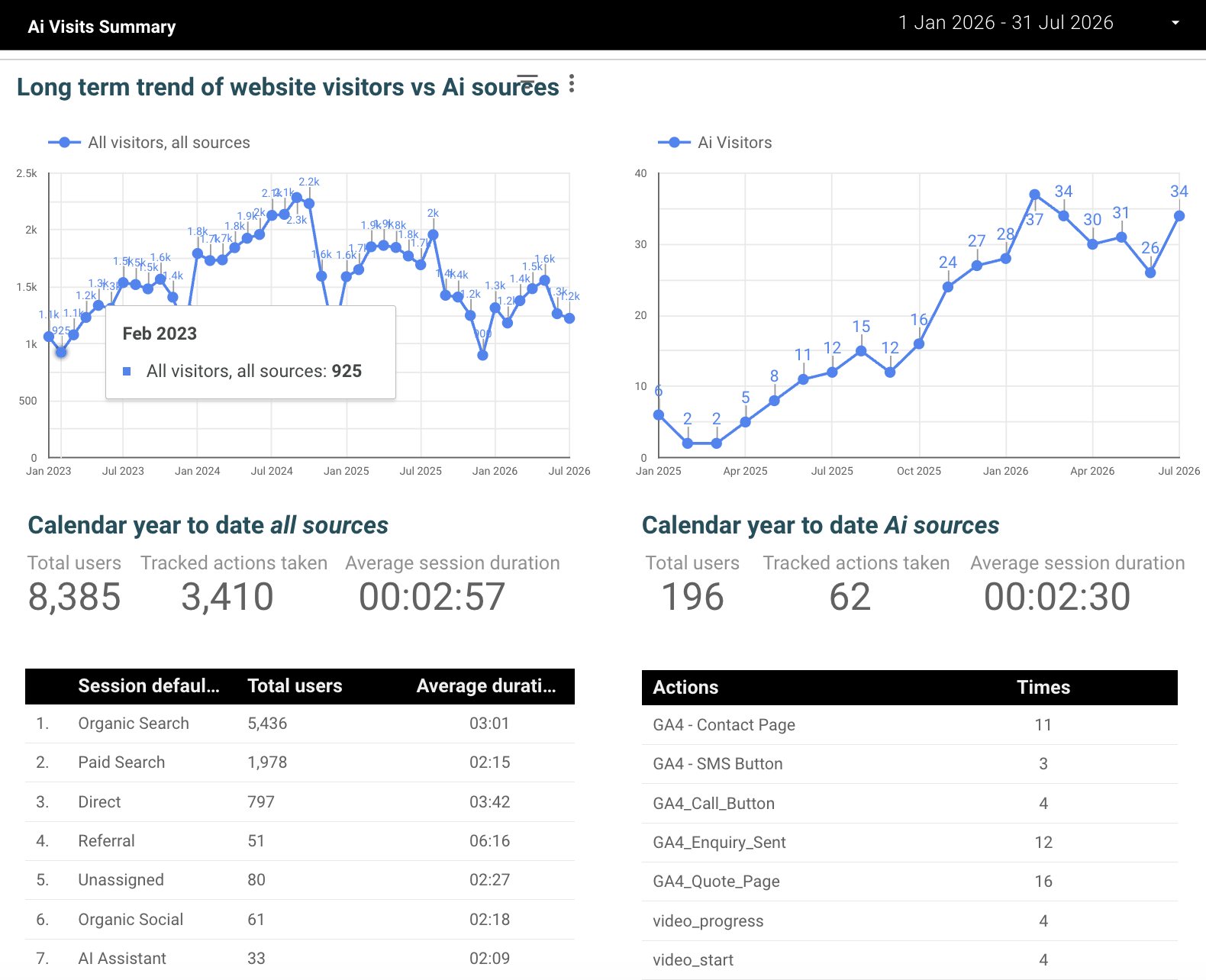Click the Ai Visitors data point labeled 37
This screenshot has height=980, width=1206.
tap(1034, 195)
